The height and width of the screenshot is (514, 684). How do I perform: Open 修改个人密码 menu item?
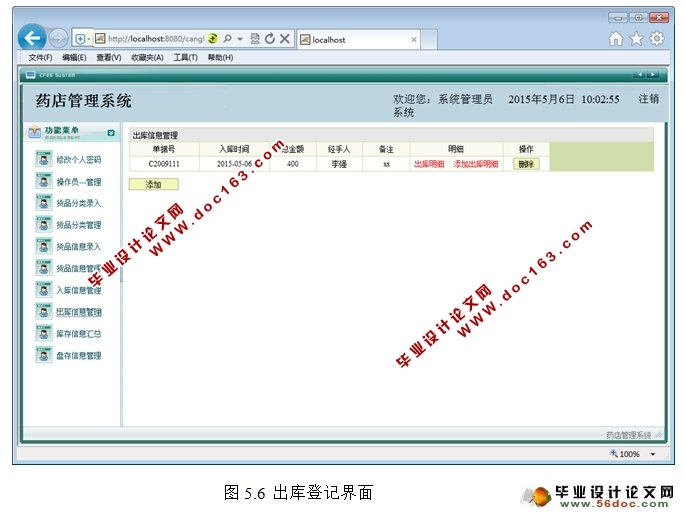click(79, 160)
